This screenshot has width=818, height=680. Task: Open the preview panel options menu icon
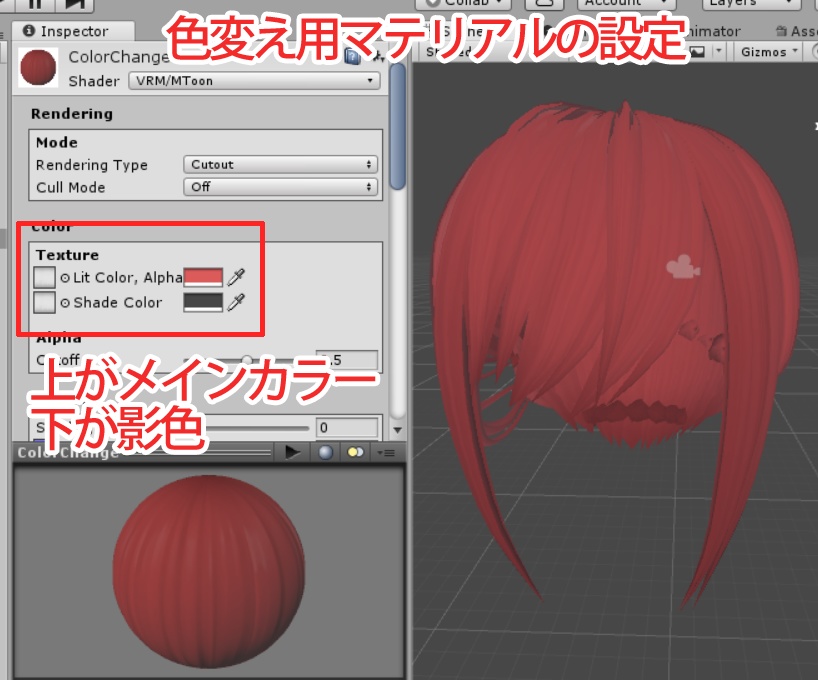[386, 452]
